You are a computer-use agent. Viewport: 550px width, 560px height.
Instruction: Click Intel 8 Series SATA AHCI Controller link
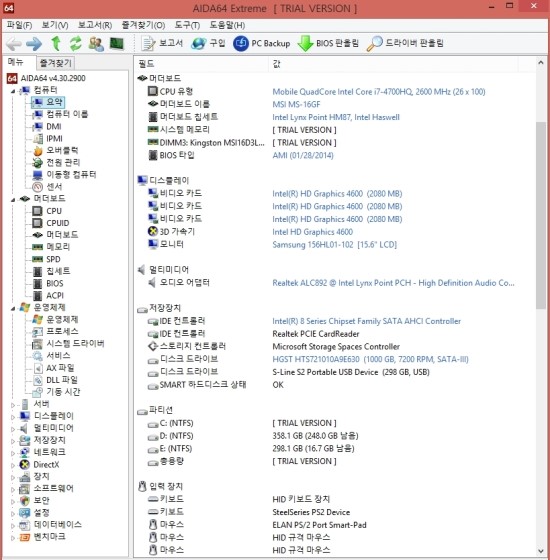[366, 321]
